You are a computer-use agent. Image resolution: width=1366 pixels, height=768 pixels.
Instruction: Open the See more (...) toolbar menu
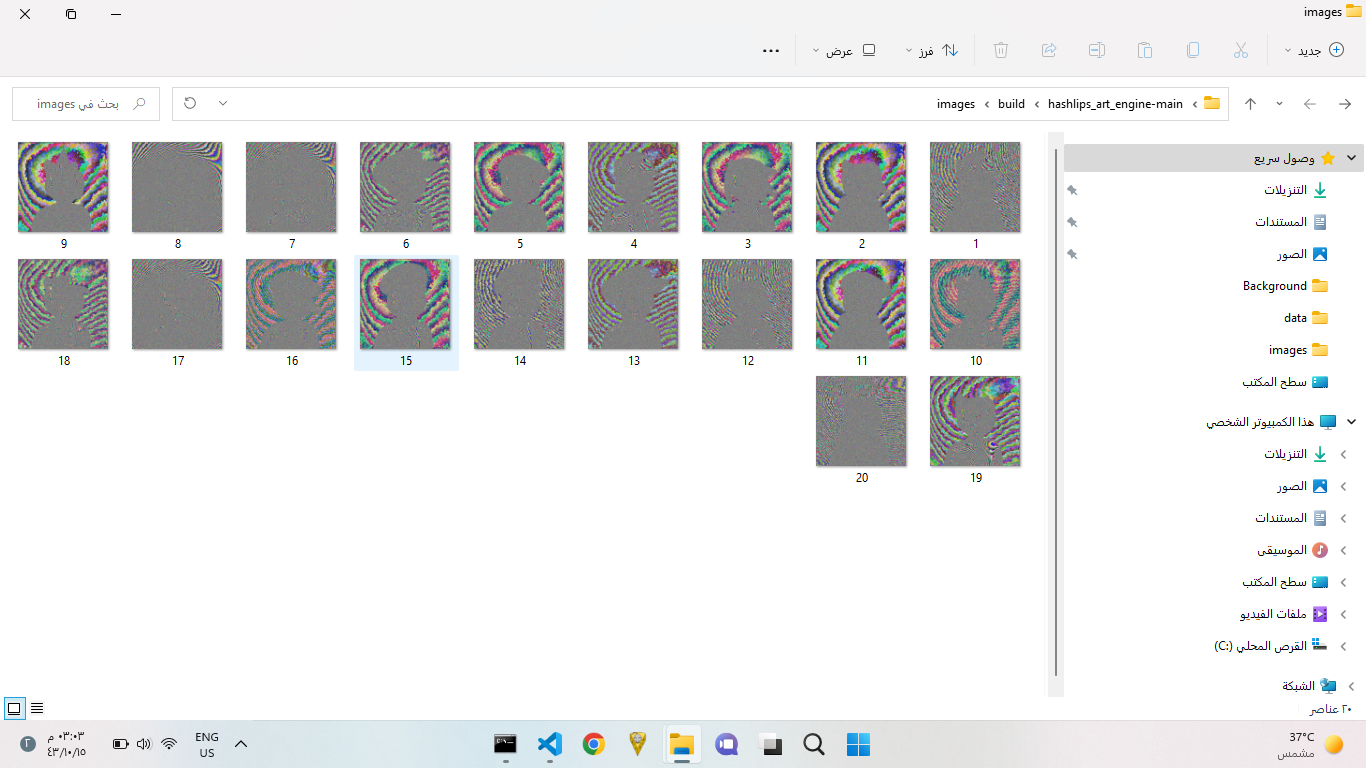pyautogui.click(x=770, y=49)
